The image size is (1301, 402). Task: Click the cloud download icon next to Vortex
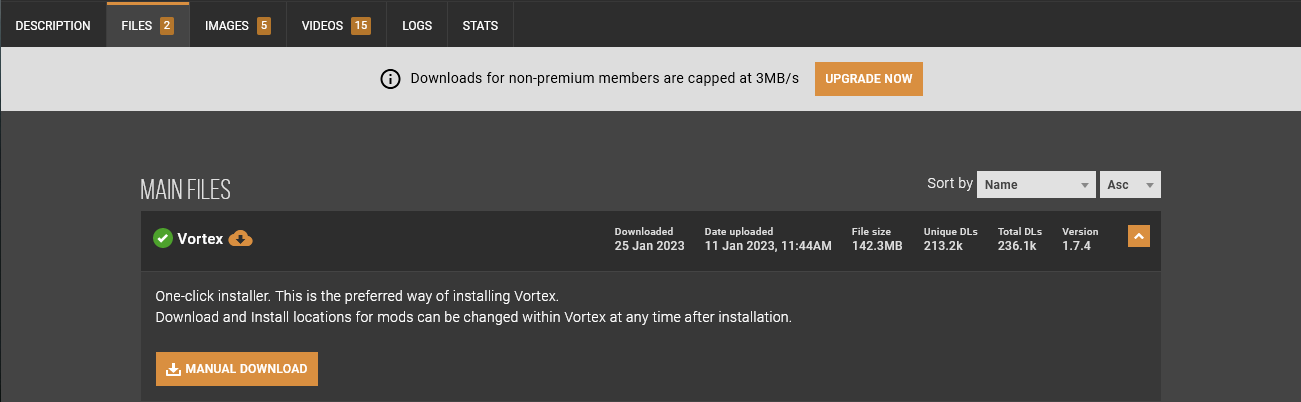coord(241,238)
